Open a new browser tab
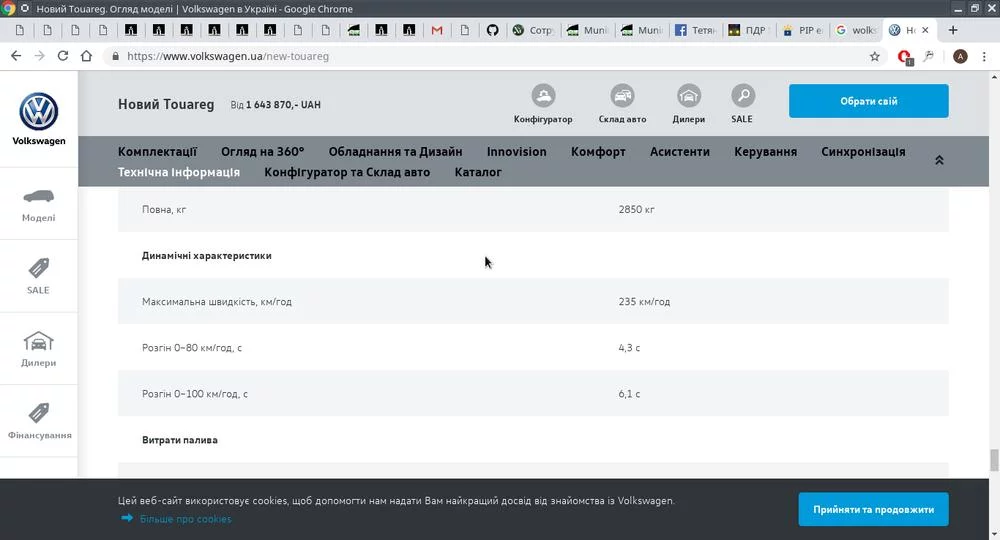This screenshot has width=1000, height=540. click(953, 30)
